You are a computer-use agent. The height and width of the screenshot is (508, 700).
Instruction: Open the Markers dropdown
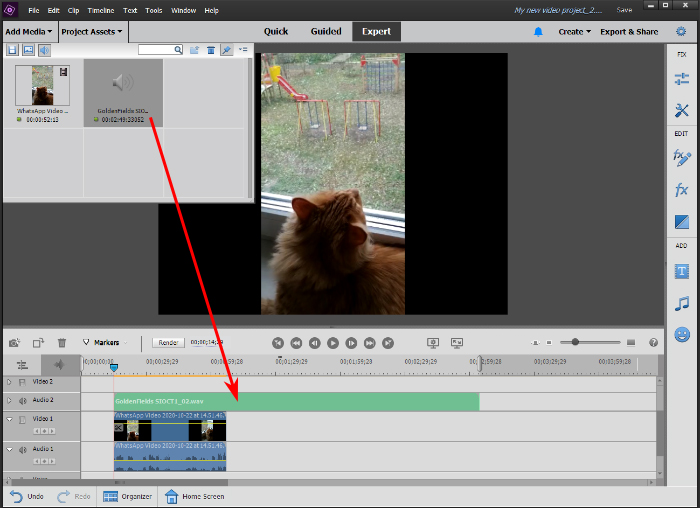pos(105,343)
